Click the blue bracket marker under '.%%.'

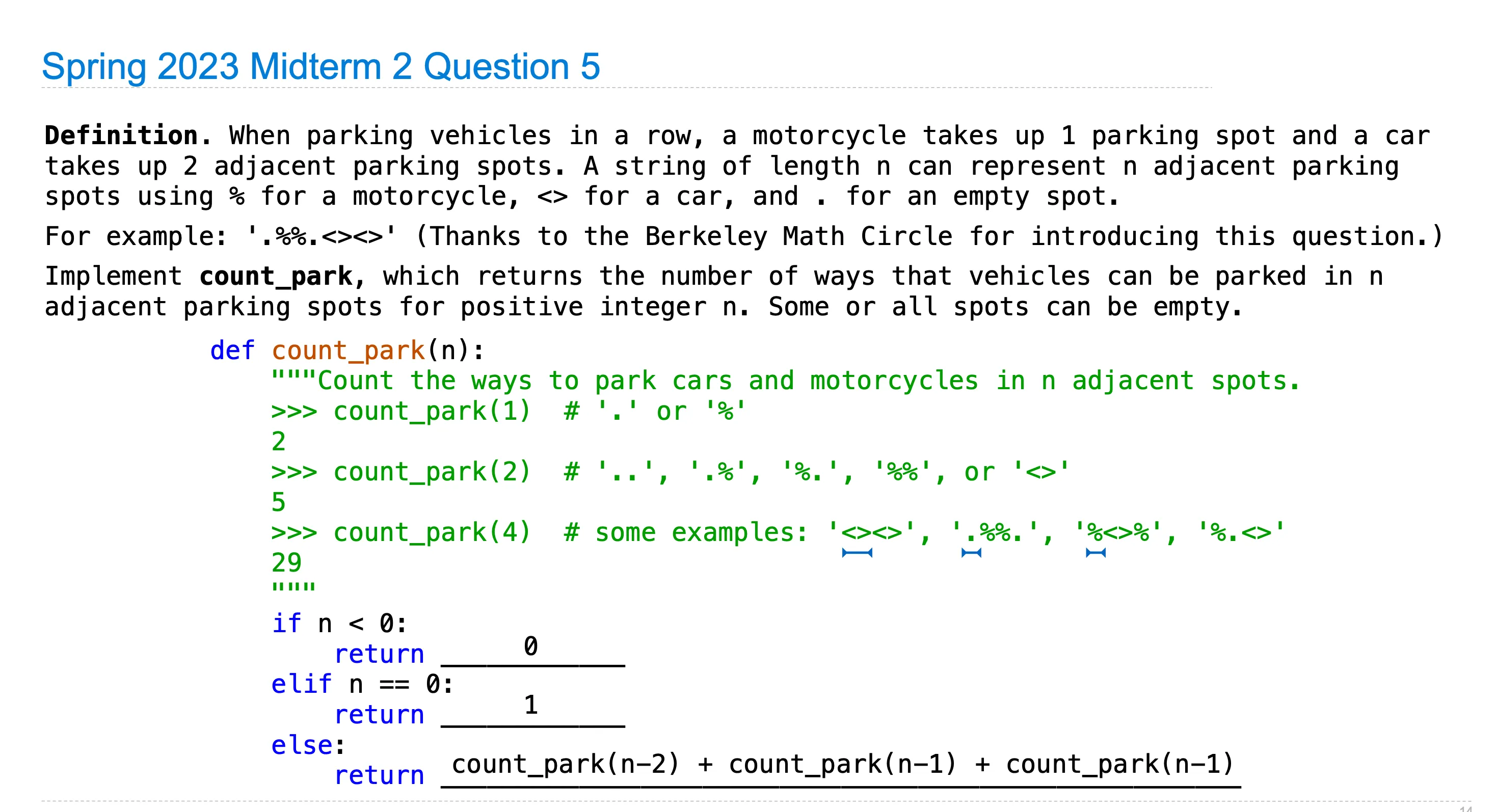tap(971, 553)
